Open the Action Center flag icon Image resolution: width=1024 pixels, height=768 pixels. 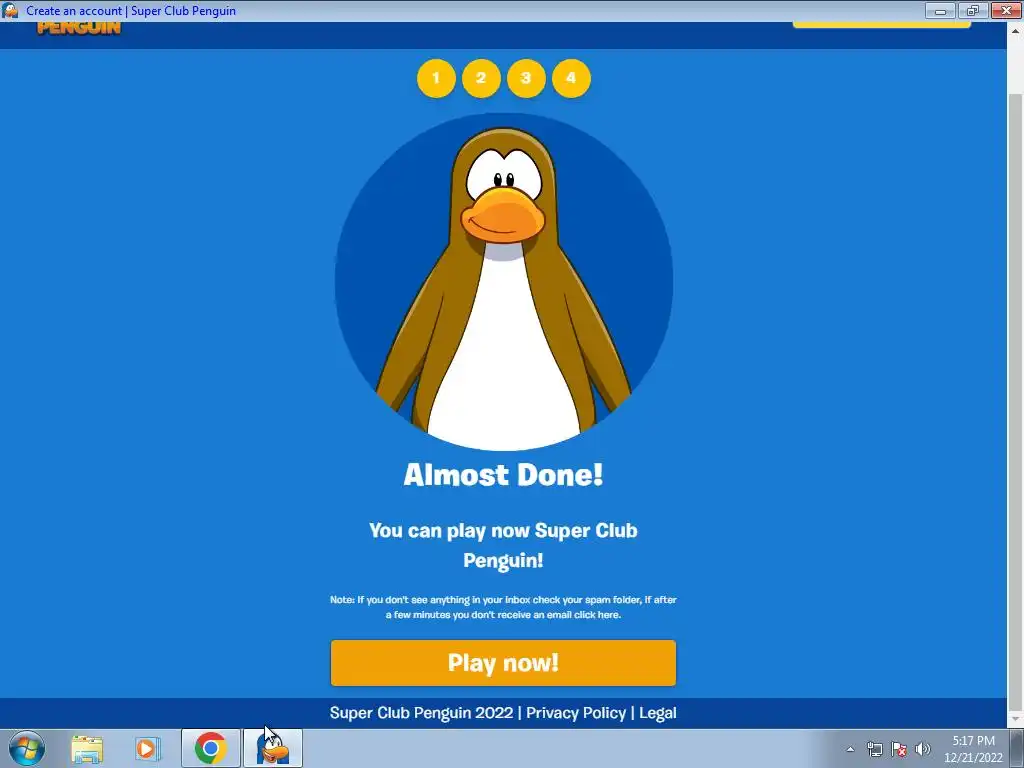click(x=899, y=749)
